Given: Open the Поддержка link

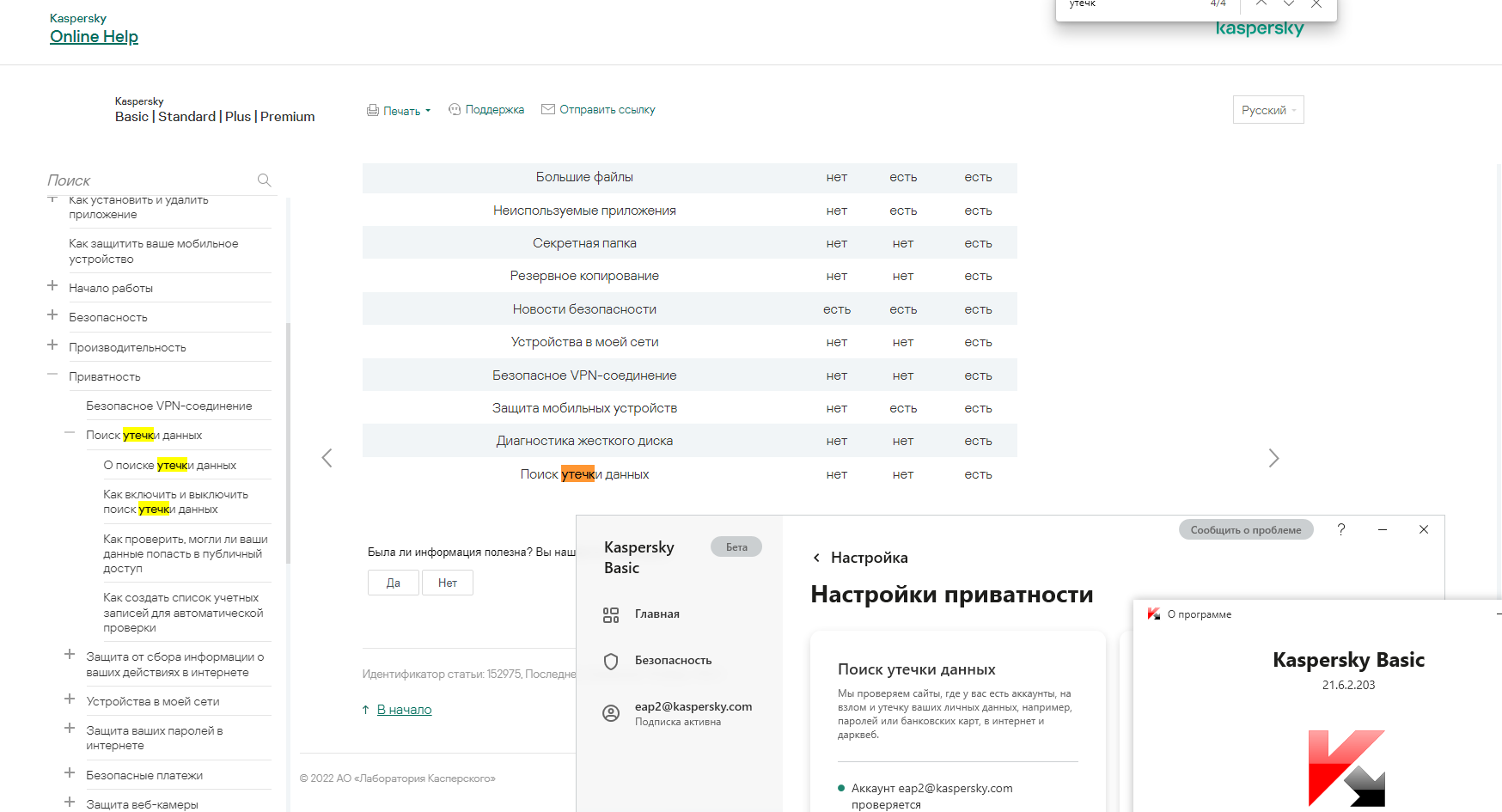Looking at the screenshot, I should pos(495,110).
